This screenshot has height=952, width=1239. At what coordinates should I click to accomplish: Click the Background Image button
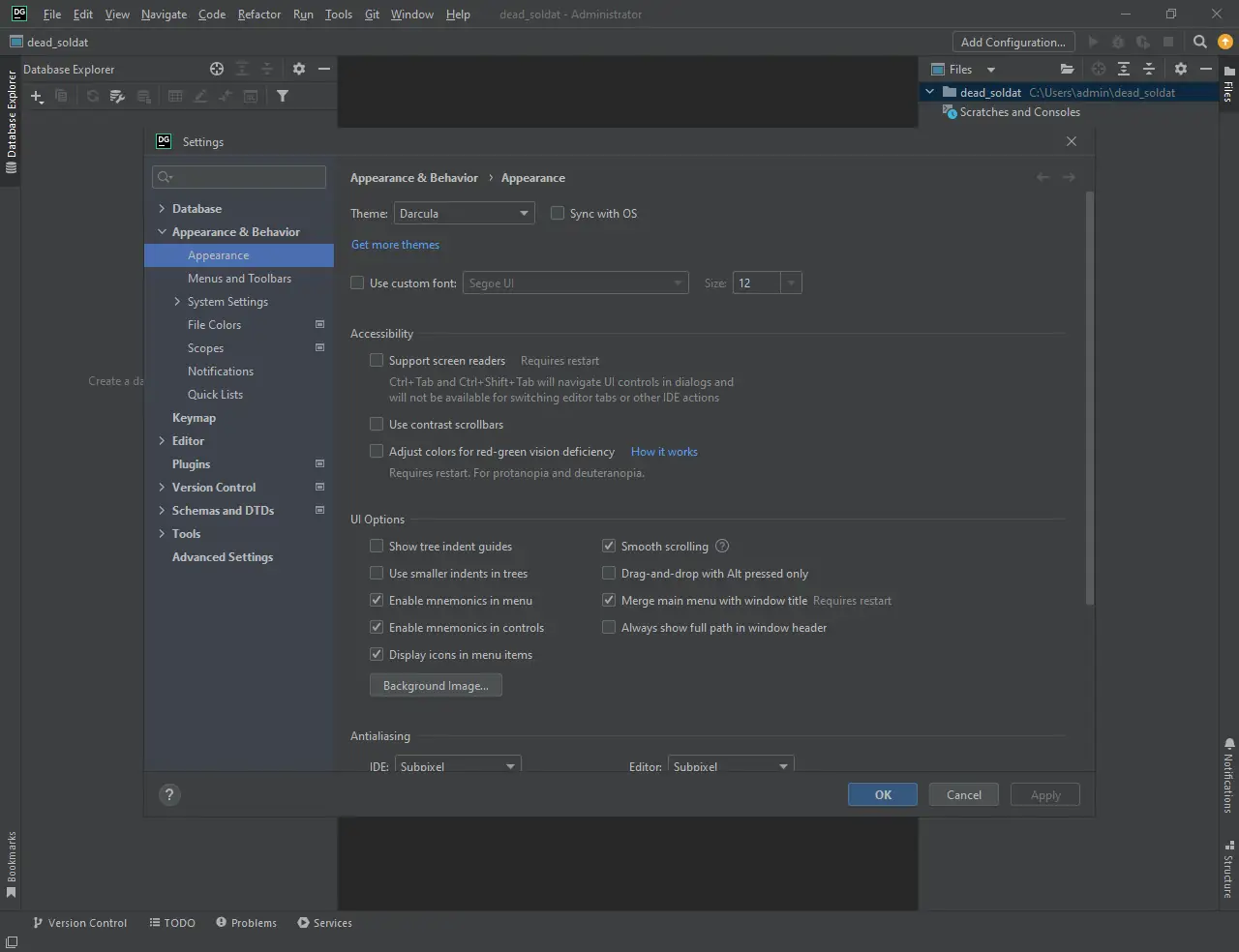(436, 685)
